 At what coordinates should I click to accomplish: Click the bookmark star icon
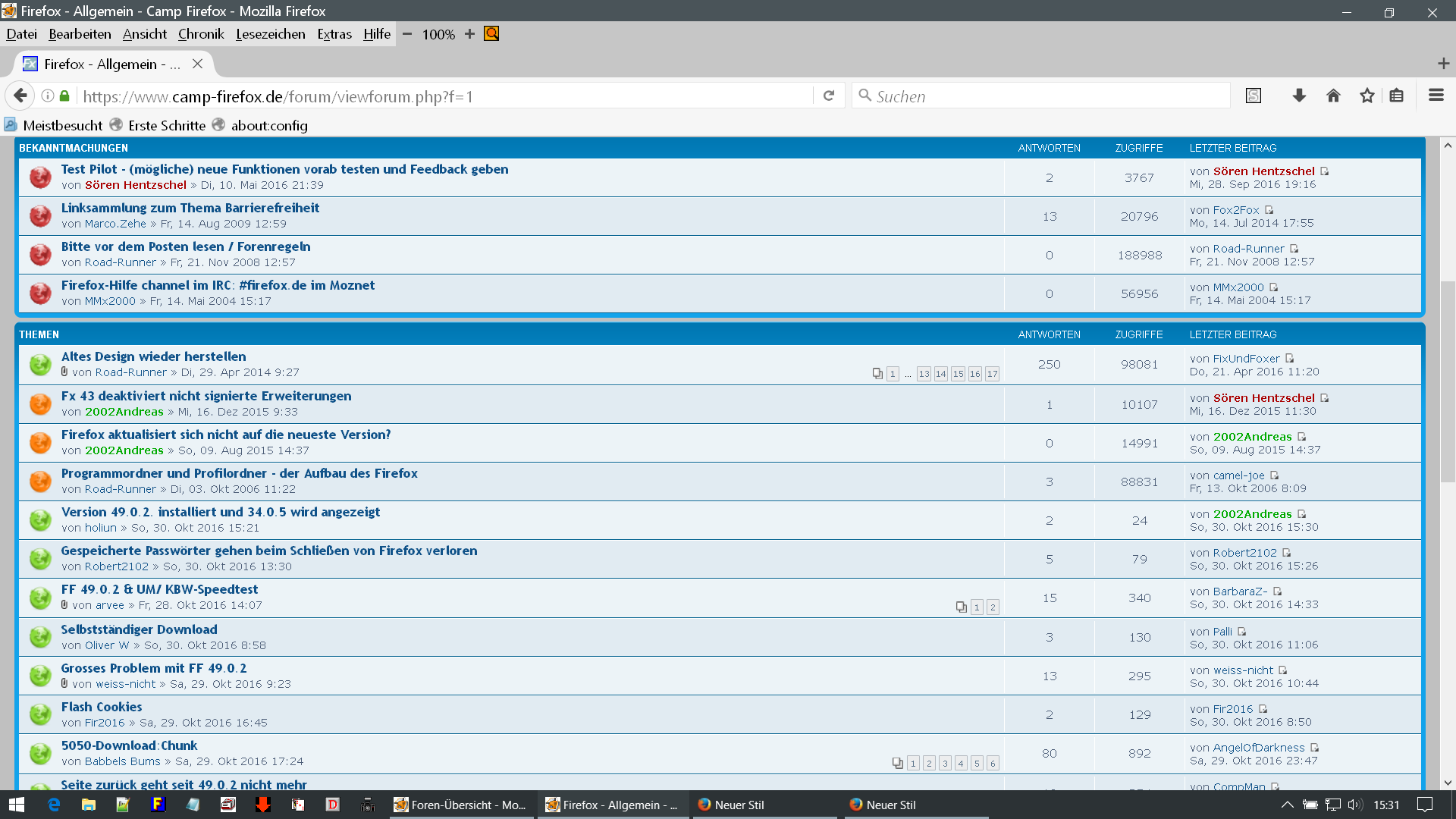1367,96
